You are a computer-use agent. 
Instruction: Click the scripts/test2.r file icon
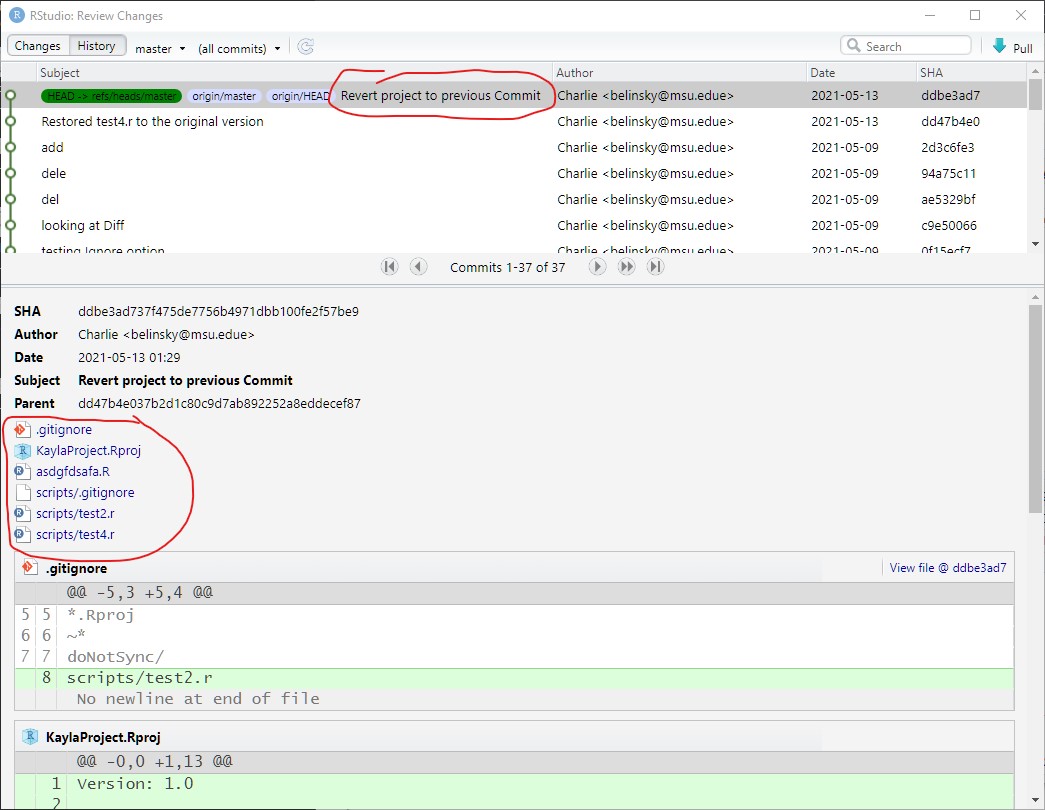click(23, 513)
